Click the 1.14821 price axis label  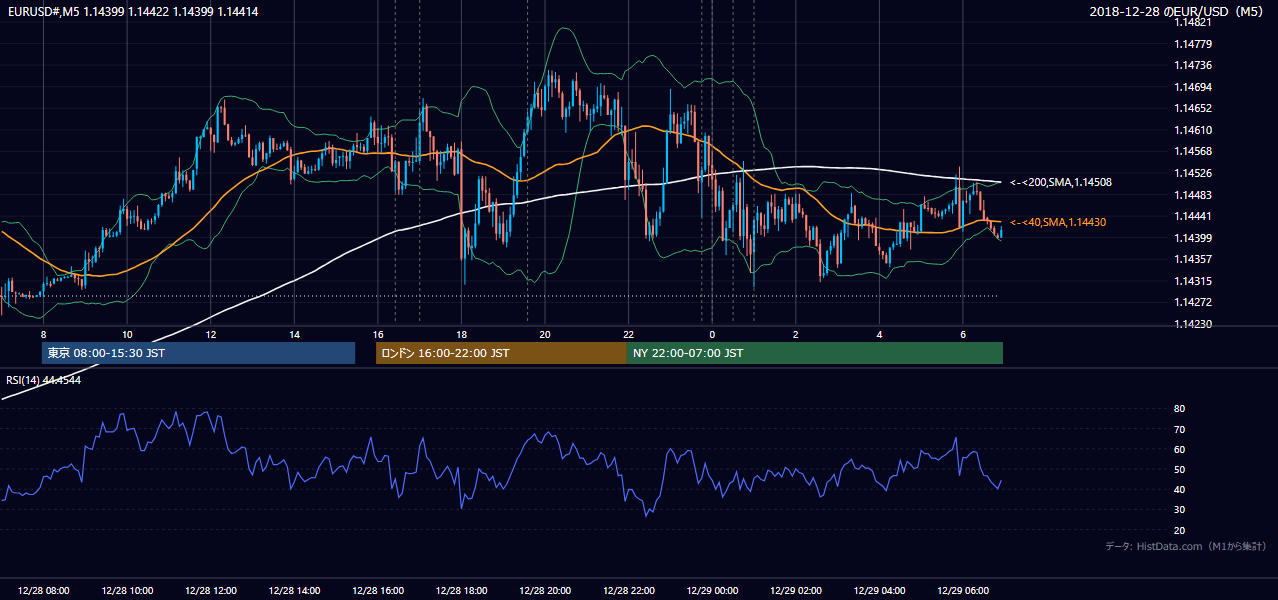point(1192,22)
